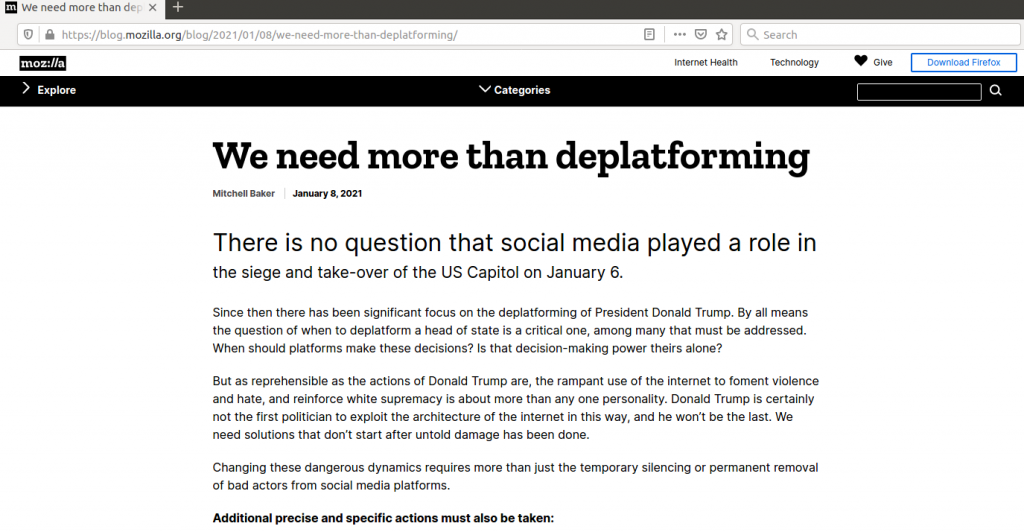
Task: Click Download Firefox button
Action: click(964, 63)
